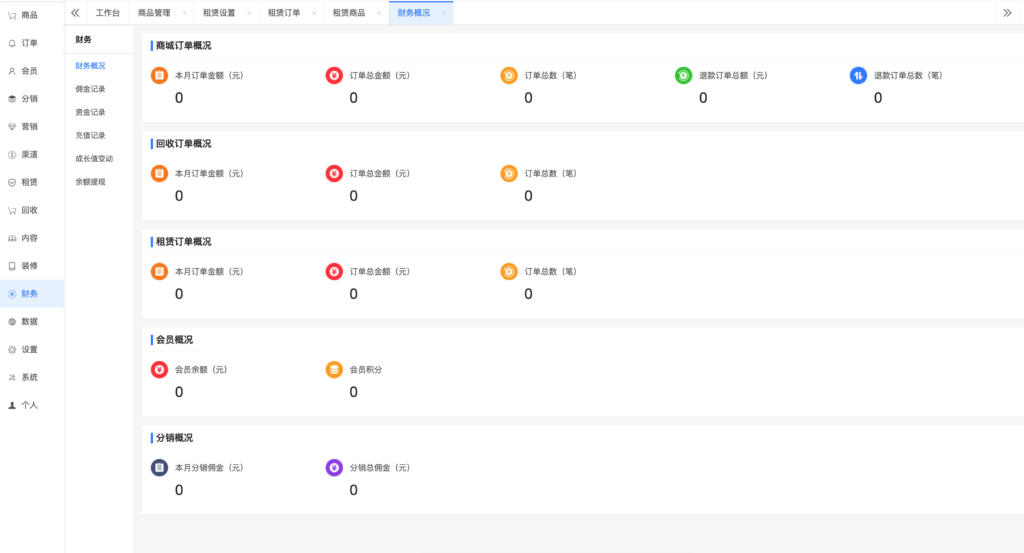Open the 订单 bell icon
This screenshot has width=1024, height=553.
click(x=12, y=43)
